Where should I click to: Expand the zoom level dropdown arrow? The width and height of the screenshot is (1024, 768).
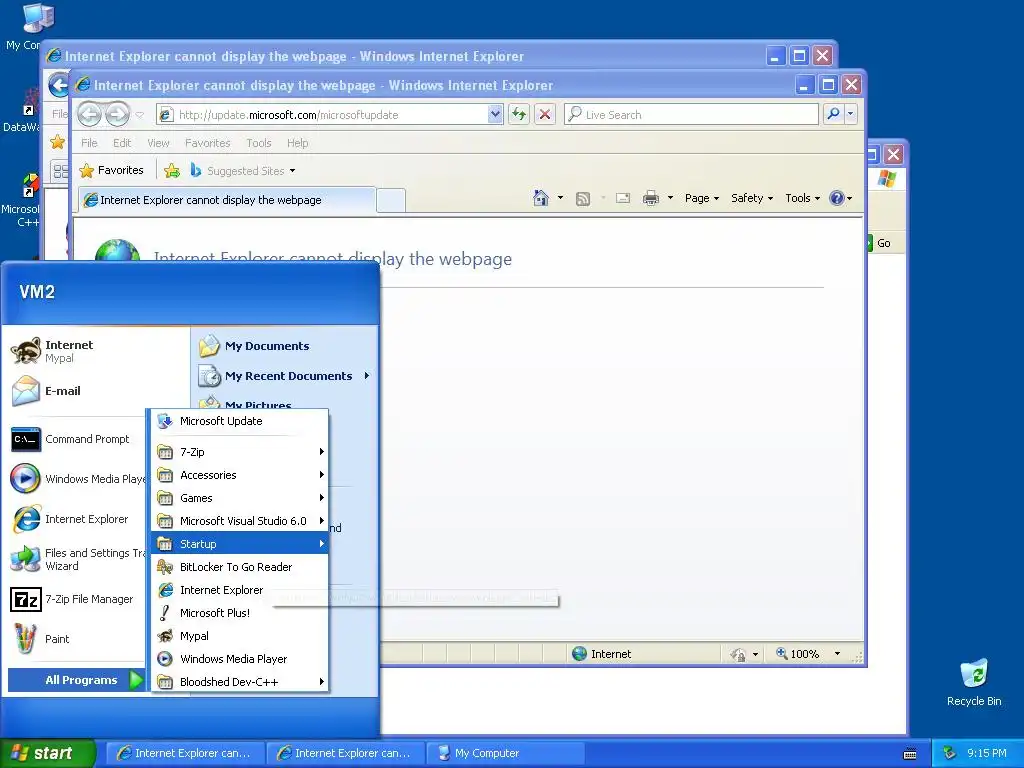837,654
